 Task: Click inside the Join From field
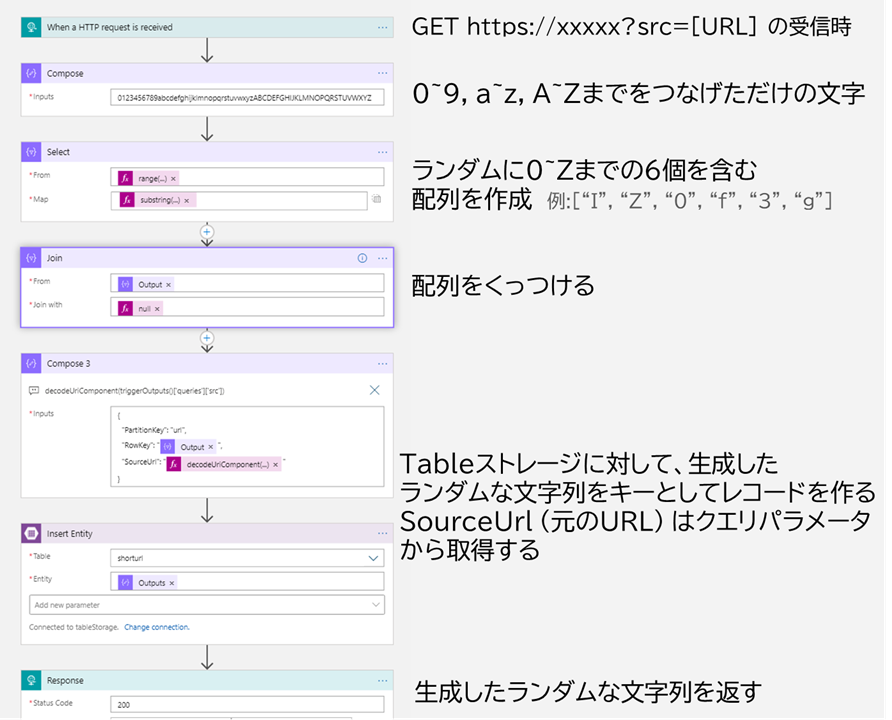[247, 284]
